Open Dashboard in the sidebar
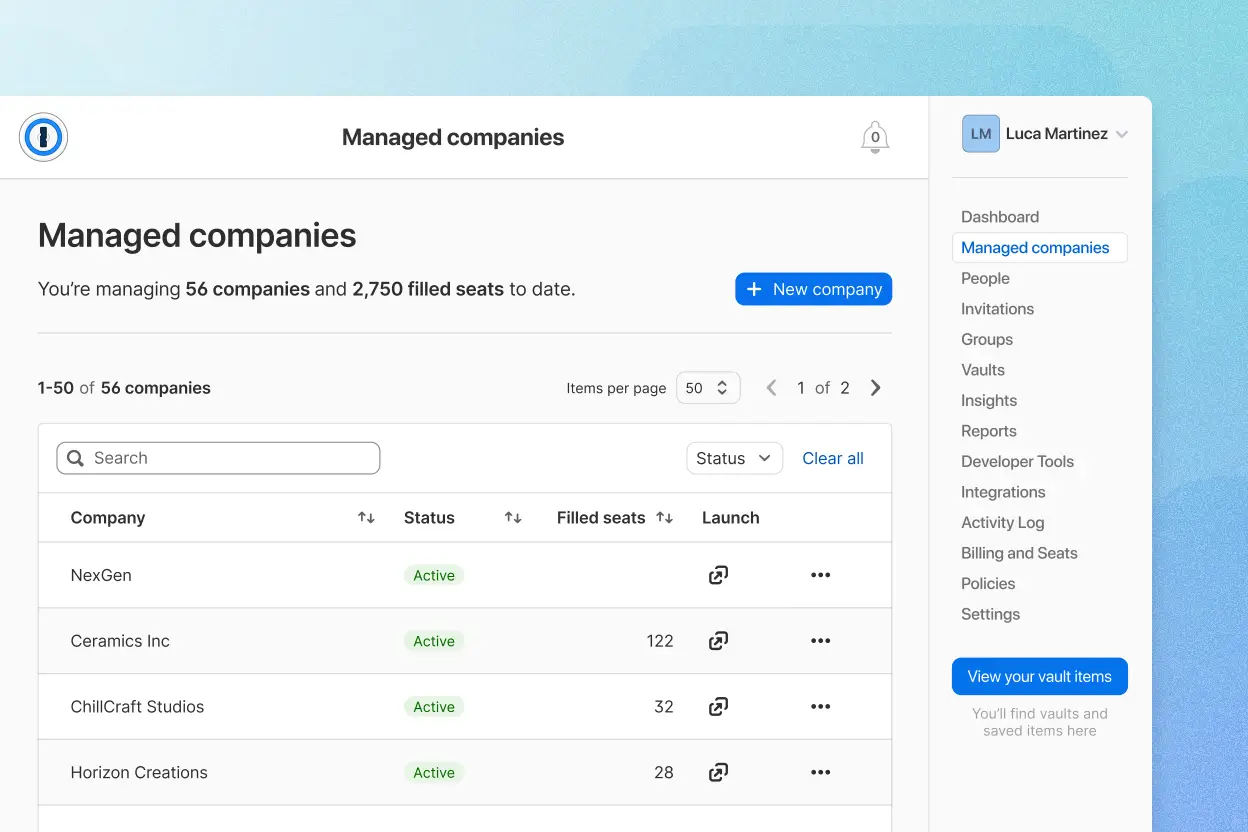This screenshot has height=832, width=1248. [x=1000, y=217]
